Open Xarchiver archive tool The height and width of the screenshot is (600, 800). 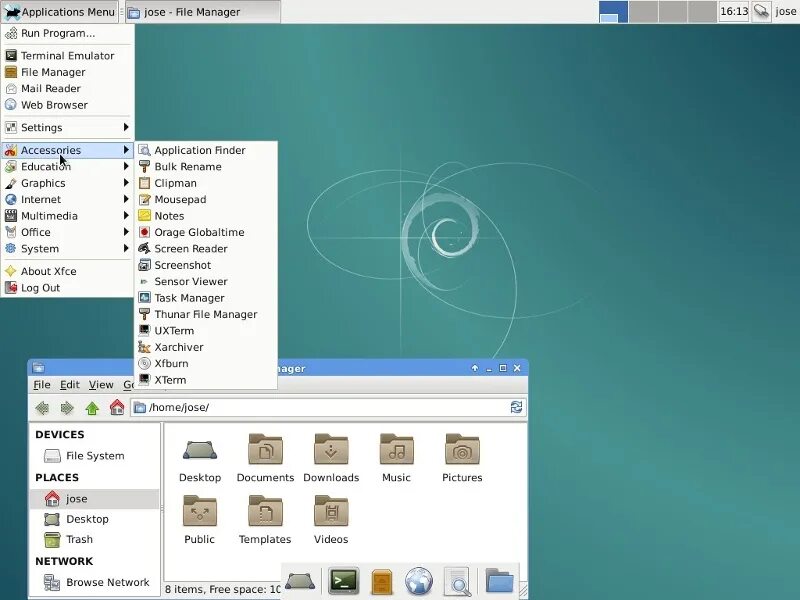click(206, 347)
